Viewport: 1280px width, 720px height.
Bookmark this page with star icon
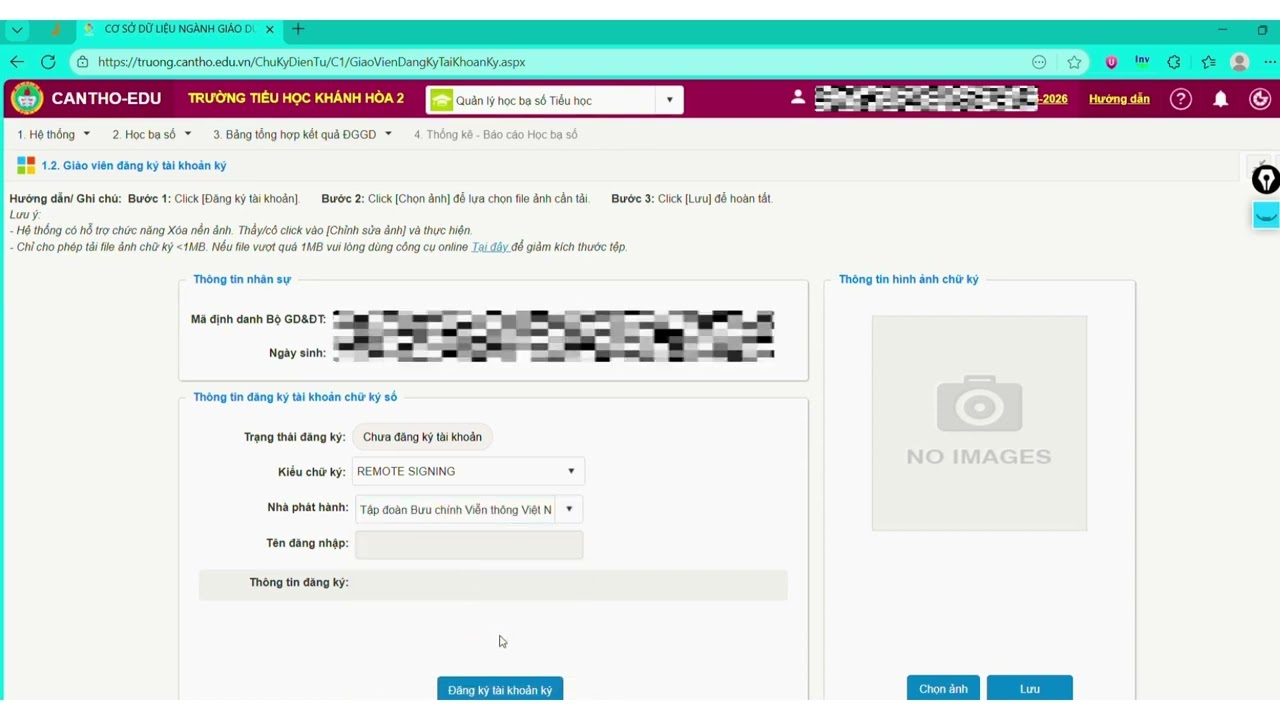[1074, 62]
